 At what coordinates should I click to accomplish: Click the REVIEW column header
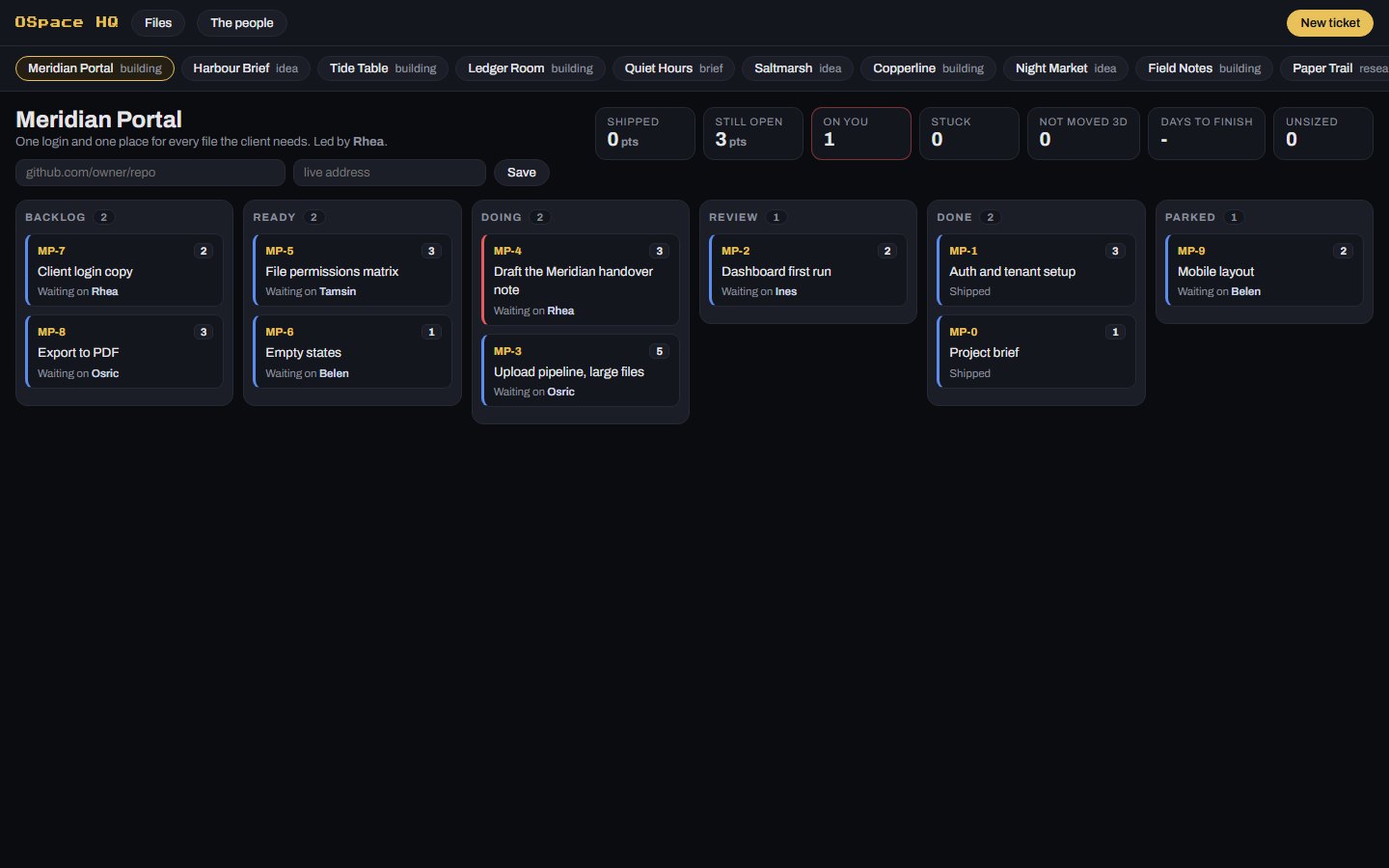(733, 217)
